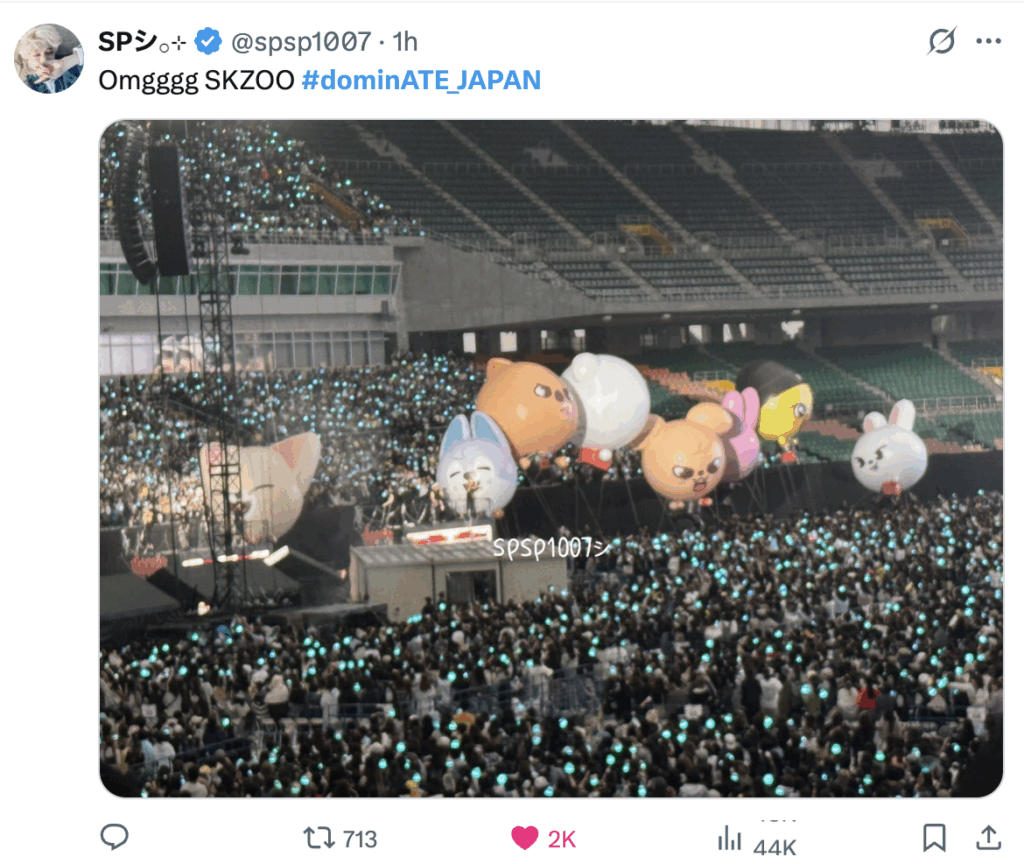Click the blue verified checkmark badge
This screenshot has width=1024, height=864.
pos(208,41)
